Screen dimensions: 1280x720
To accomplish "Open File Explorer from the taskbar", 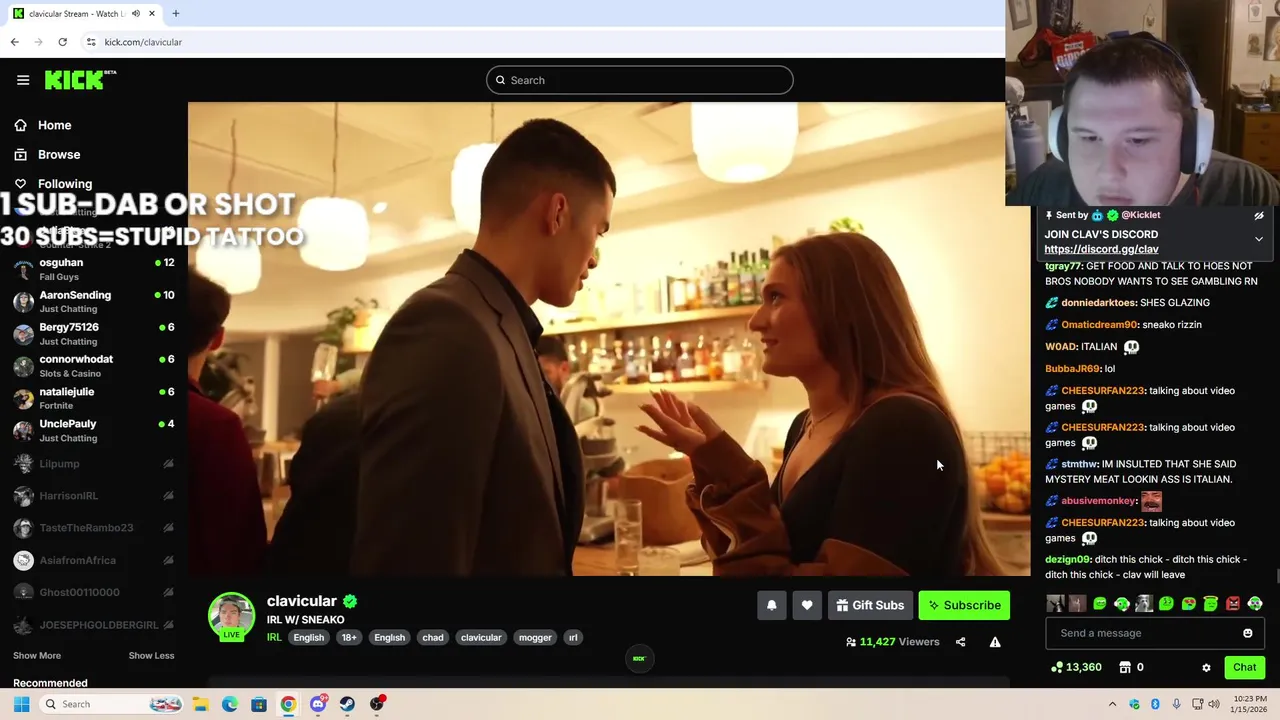I will 201,704.
